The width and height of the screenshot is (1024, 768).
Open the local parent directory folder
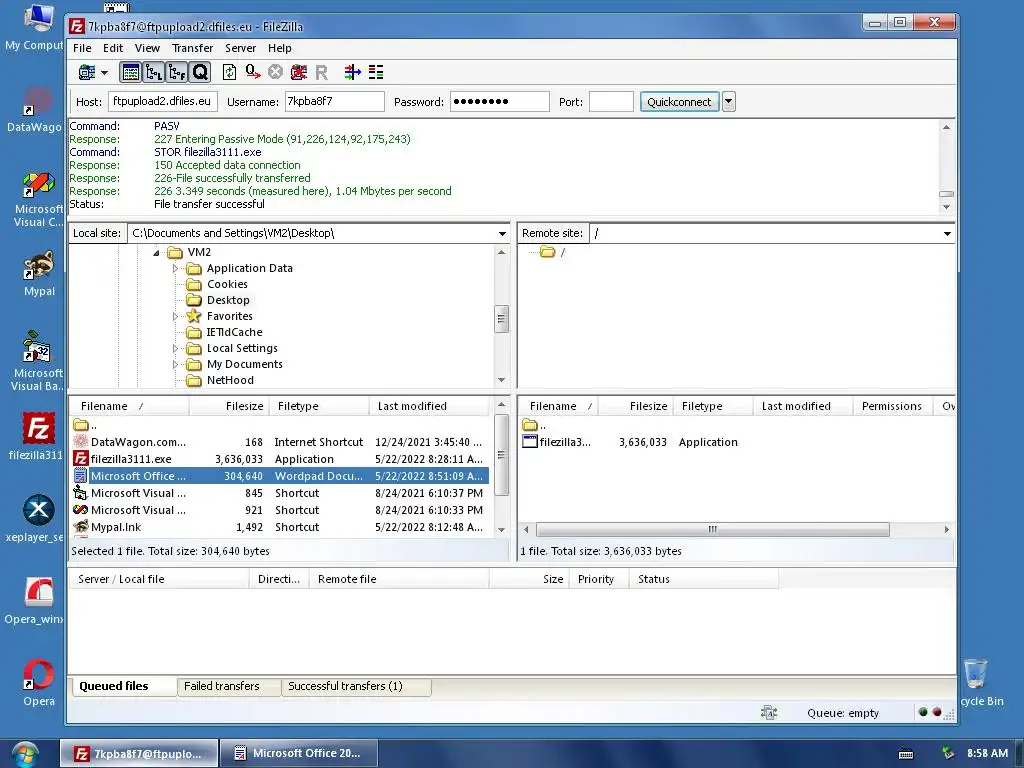(x=80, y=425)
